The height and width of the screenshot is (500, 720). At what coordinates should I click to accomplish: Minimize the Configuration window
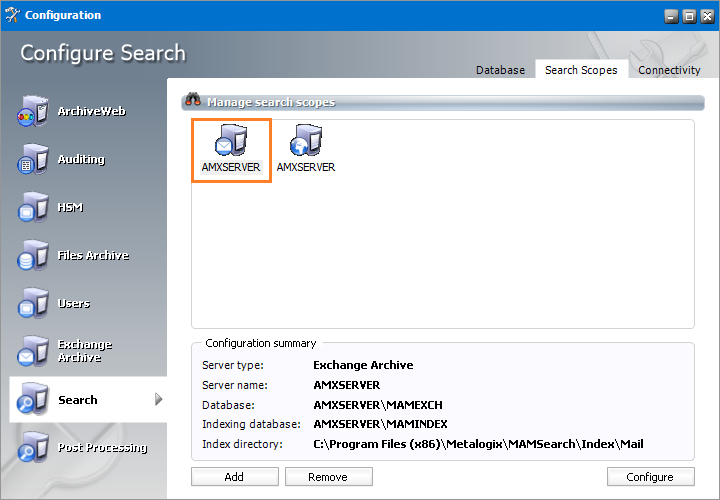pyautogui.click(x=671, y=17)
